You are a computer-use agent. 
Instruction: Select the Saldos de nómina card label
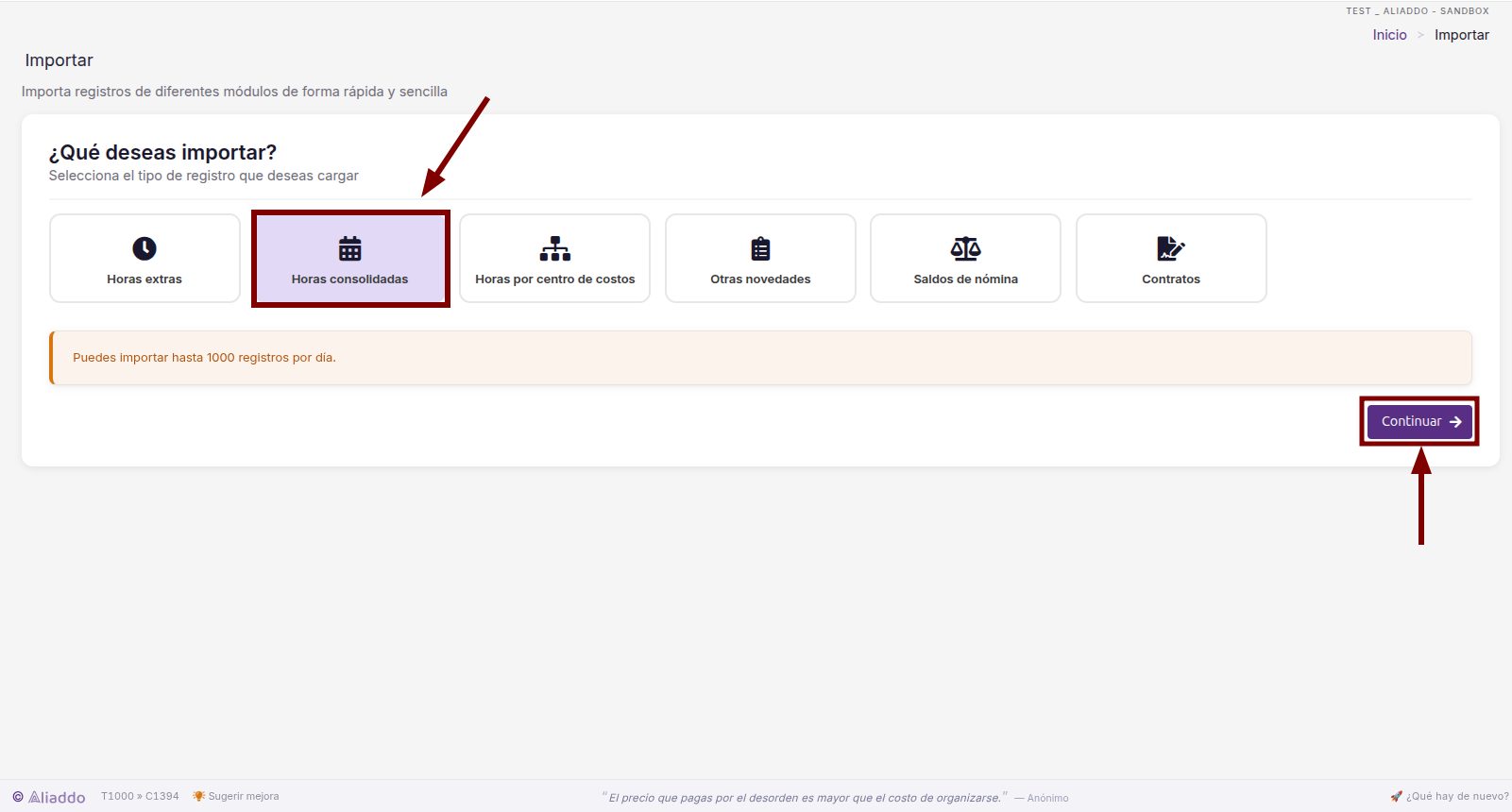coord(966,279)
